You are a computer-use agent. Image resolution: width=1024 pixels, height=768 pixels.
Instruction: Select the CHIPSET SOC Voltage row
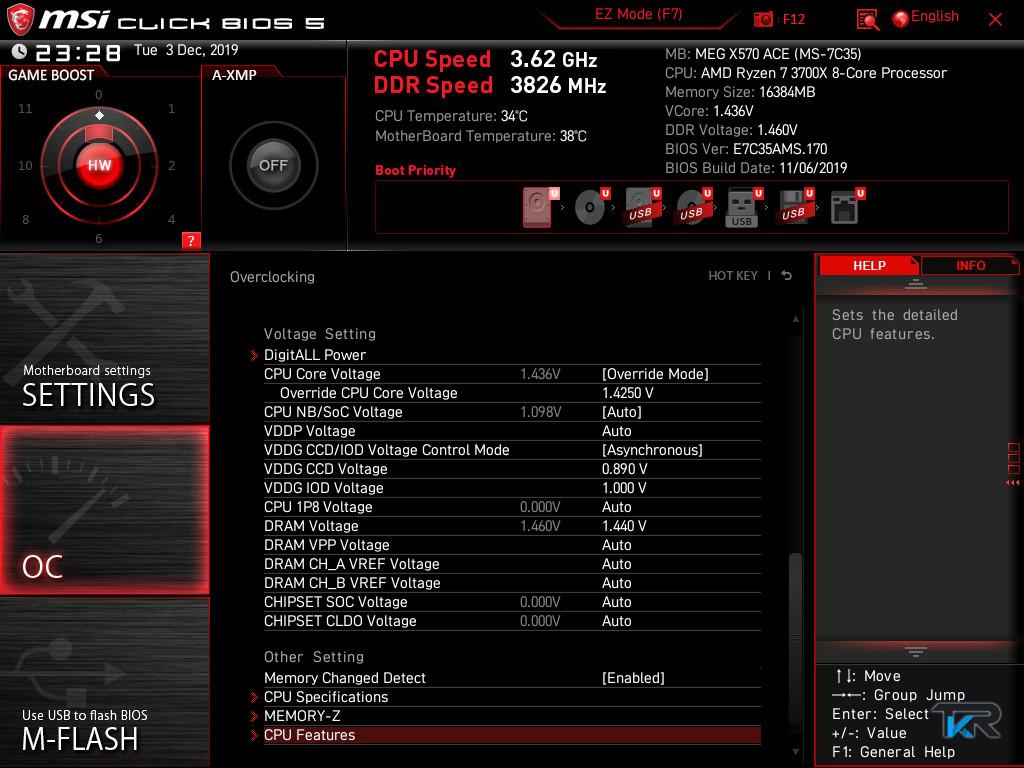(512, 601)
